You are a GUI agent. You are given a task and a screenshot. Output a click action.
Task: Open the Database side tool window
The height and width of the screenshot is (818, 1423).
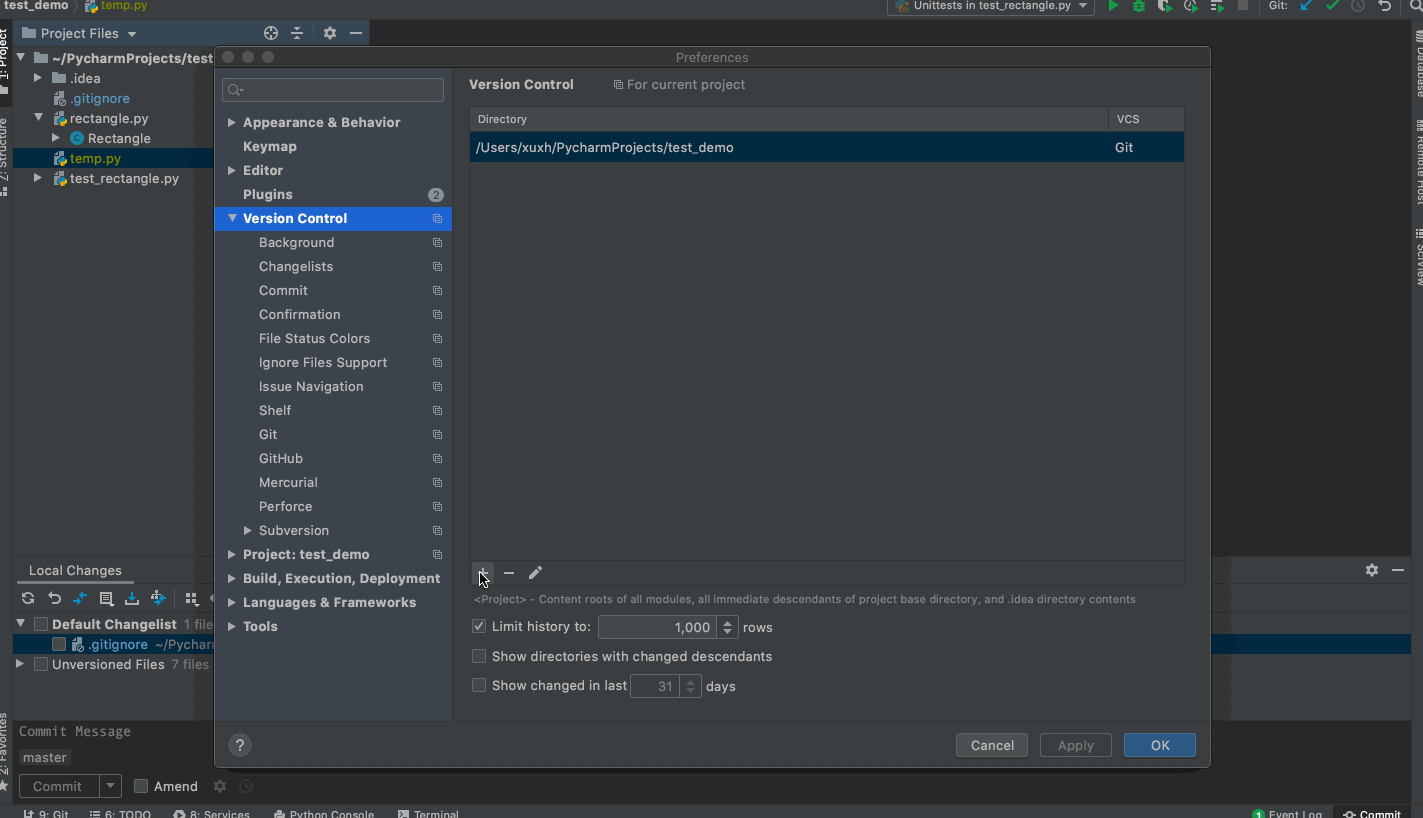[x=1418, y=62]
